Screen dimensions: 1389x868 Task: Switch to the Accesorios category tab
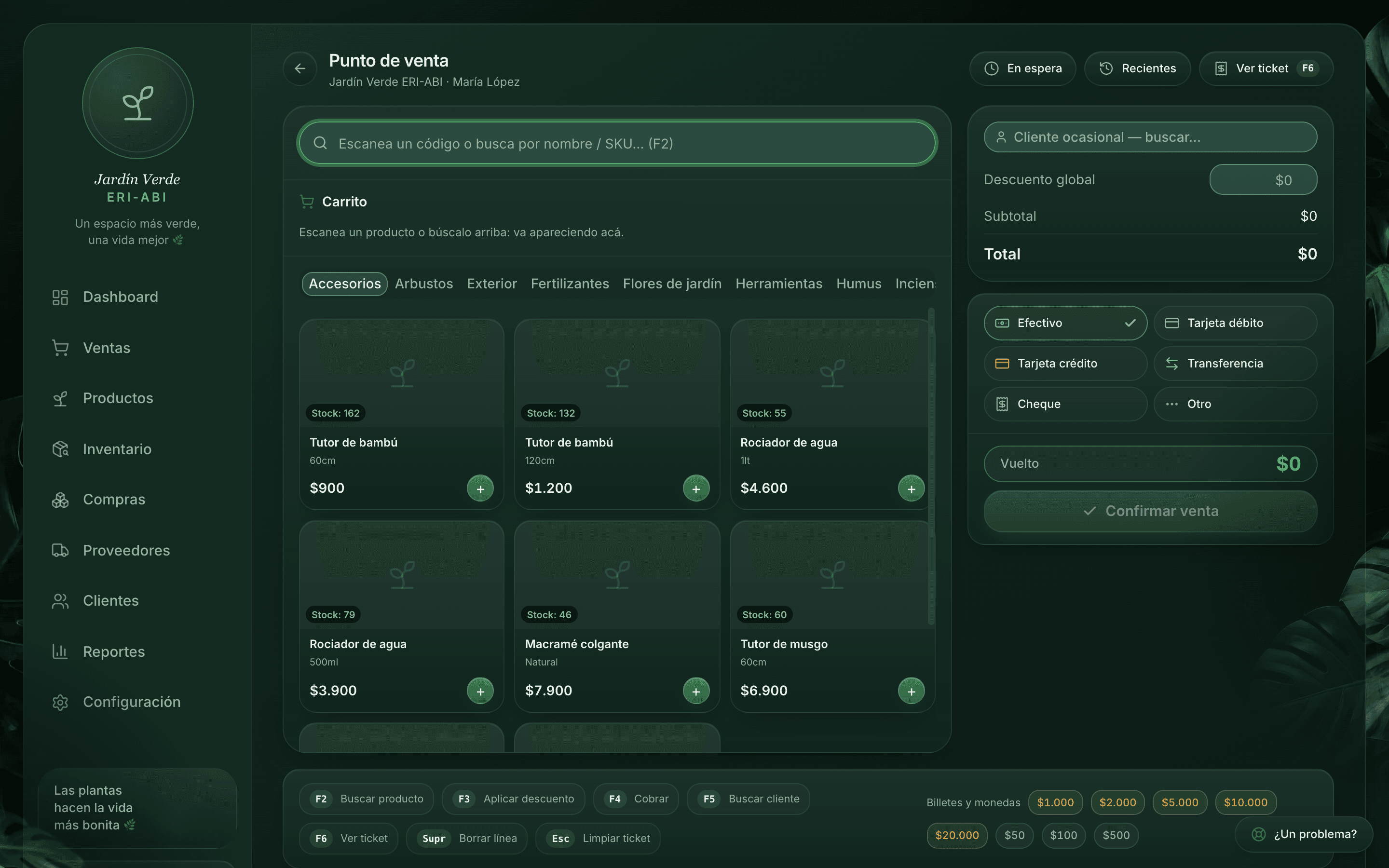click(345, 284)
